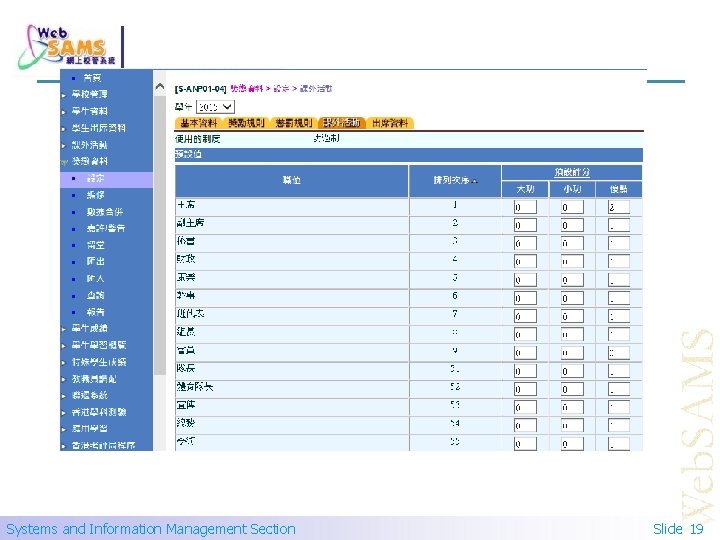Click the 職位 column header
This screenshot has height=540, width=720.
[292, 180]
